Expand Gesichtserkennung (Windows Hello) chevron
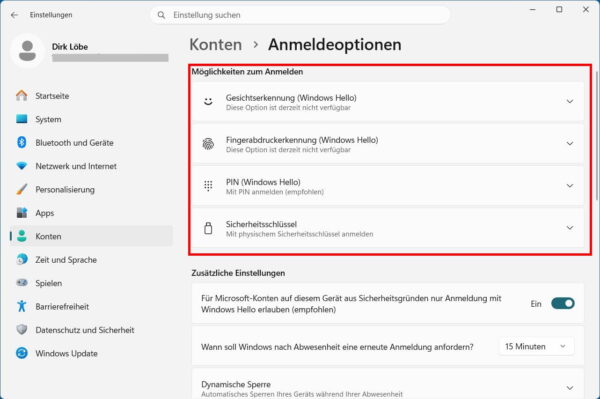This screenshot has width=600, height=399. pos(570,101)
